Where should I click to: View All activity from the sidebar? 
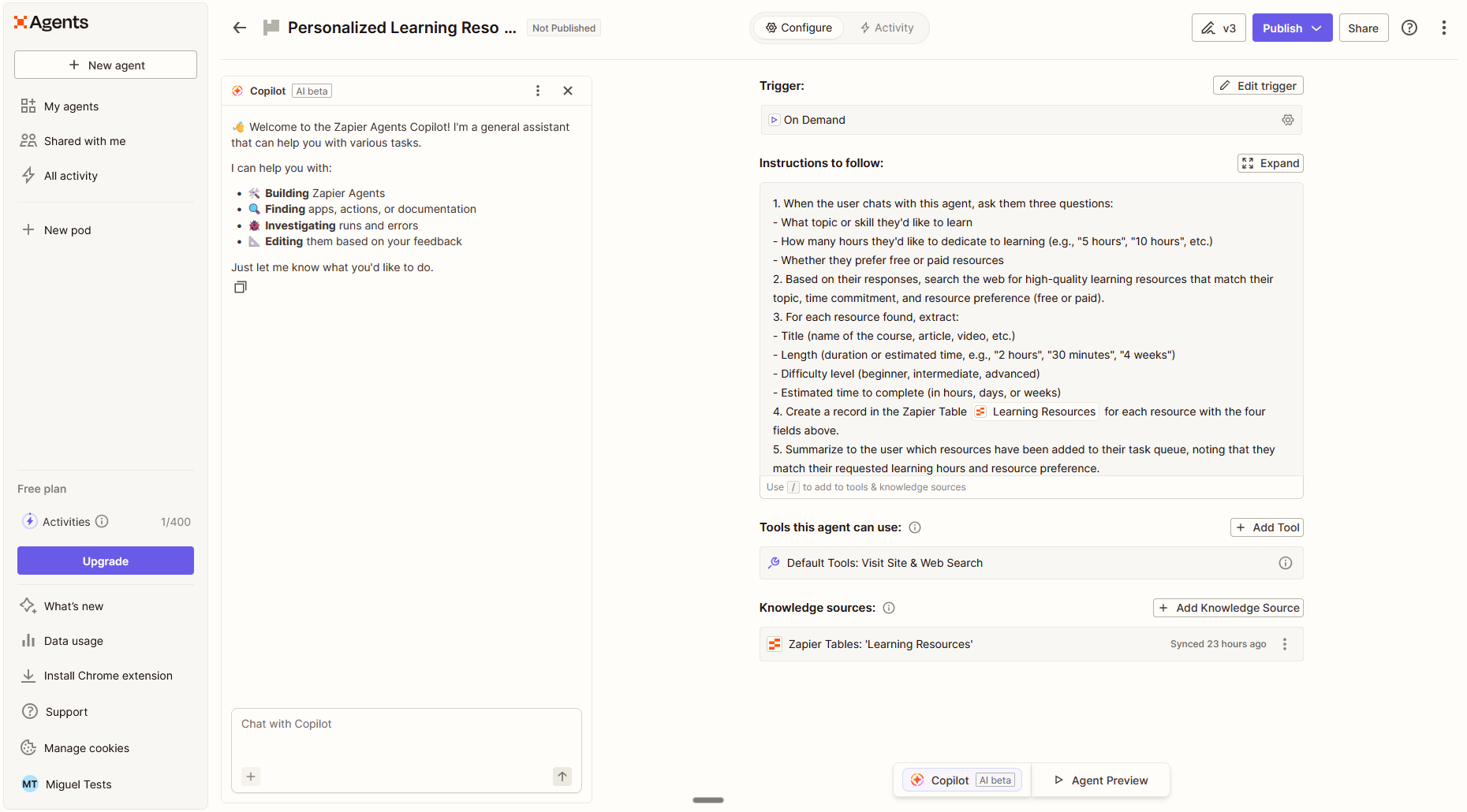click(69, 175)
